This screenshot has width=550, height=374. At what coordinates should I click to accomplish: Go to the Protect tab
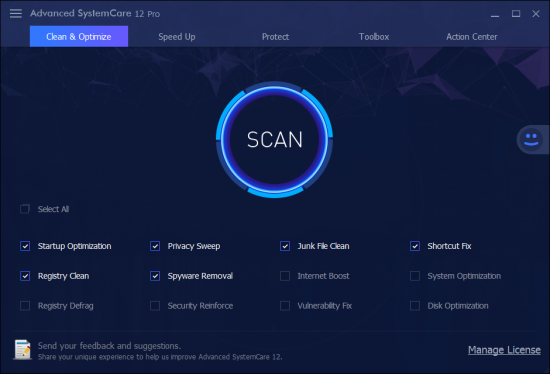pyautogui.click(x=275, y=36)
